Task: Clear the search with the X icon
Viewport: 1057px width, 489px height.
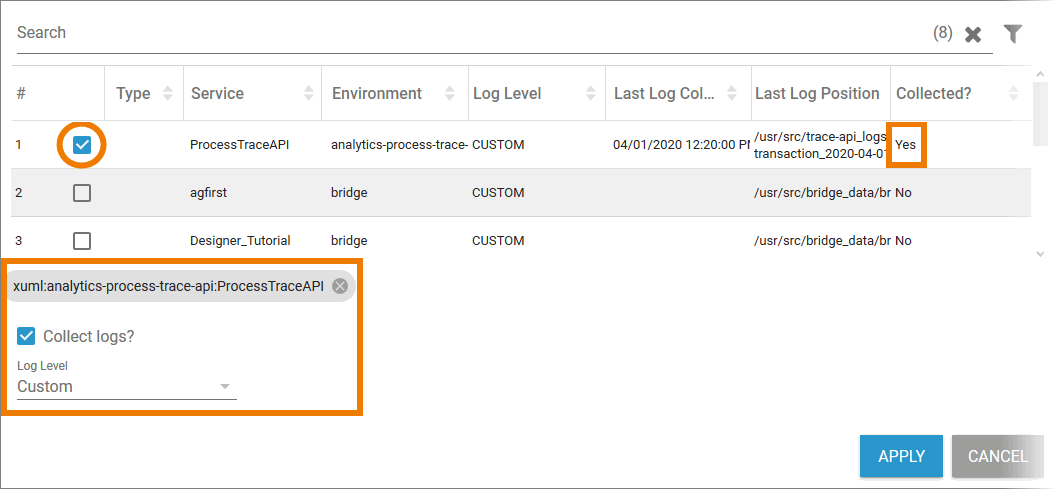Action: 972,35
